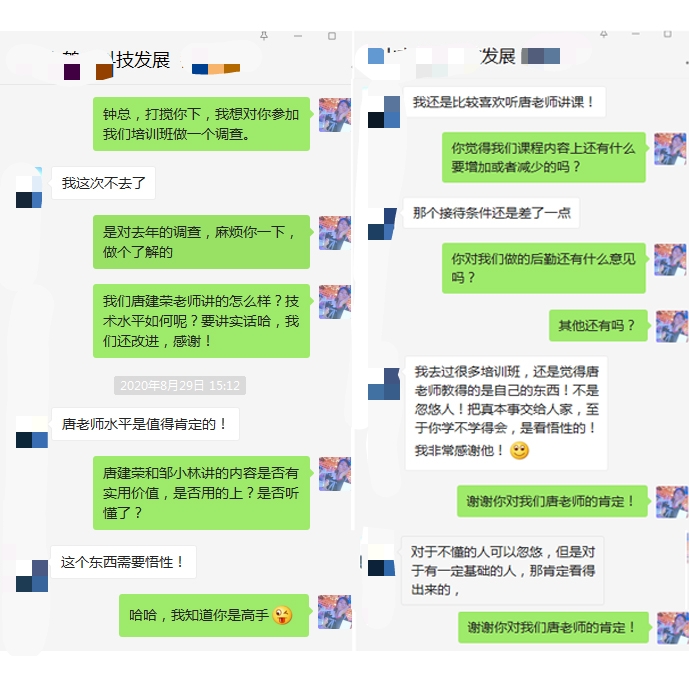
Task: Click pin icon in right chat window
Action: (x=604, y=34)
